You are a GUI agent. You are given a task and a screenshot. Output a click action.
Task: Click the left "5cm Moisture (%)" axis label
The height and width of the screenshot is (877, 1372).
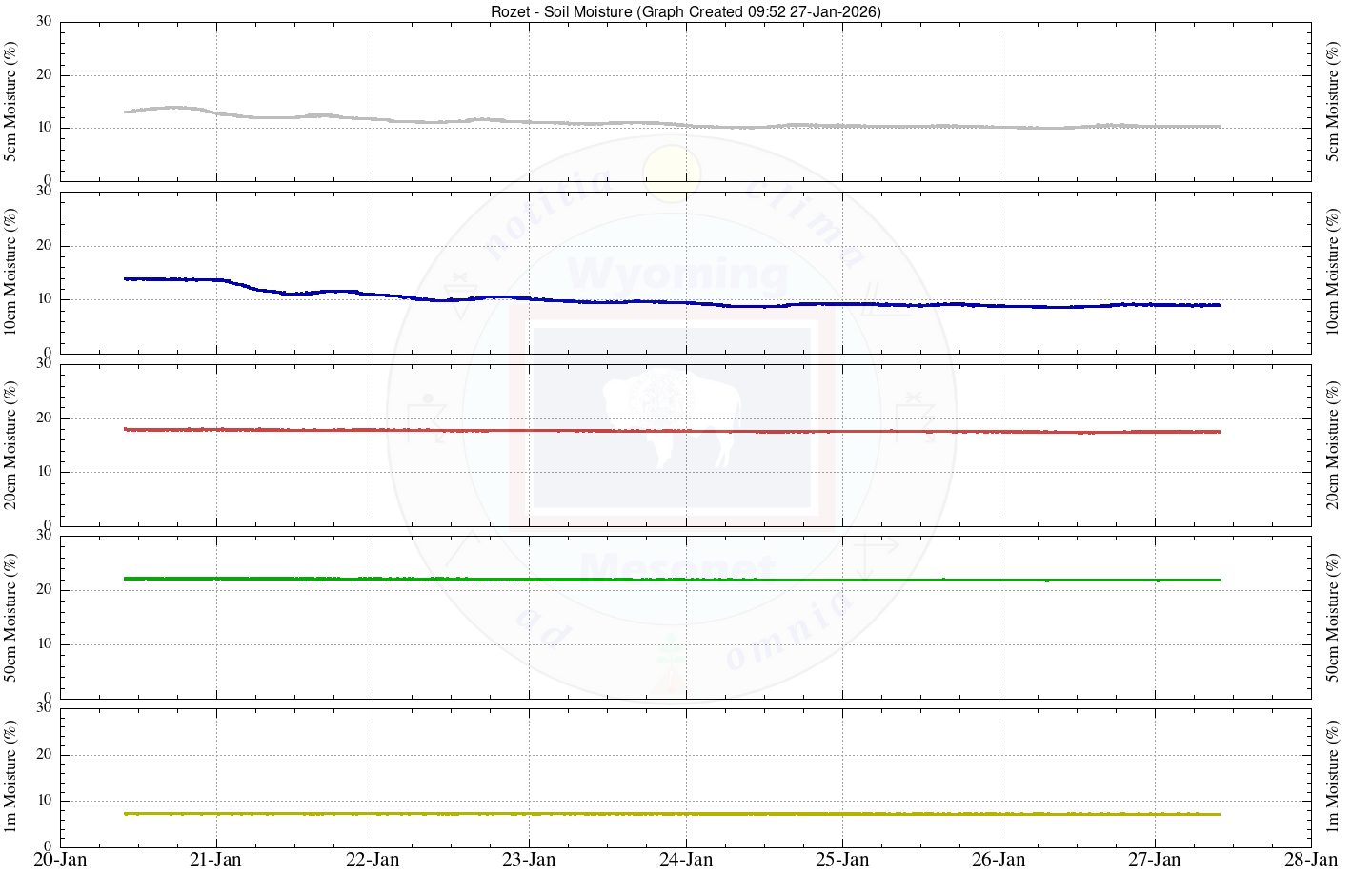coord(10,101)
